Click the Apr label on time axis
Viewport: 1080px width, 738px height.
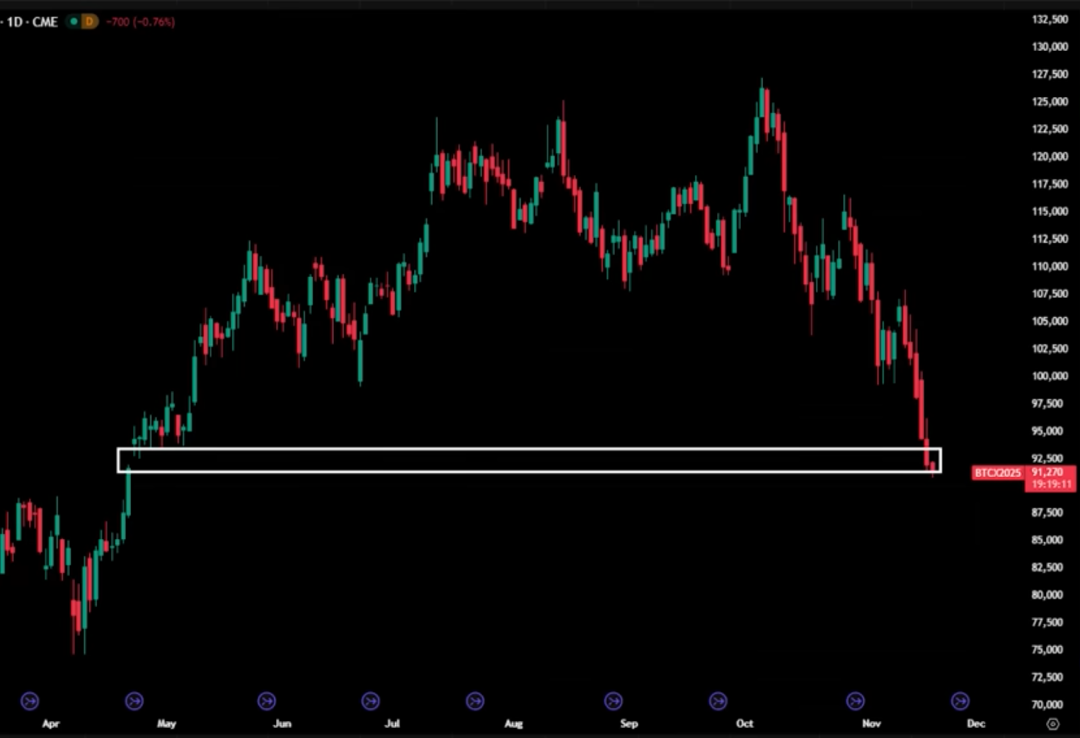tap(51, 724)
